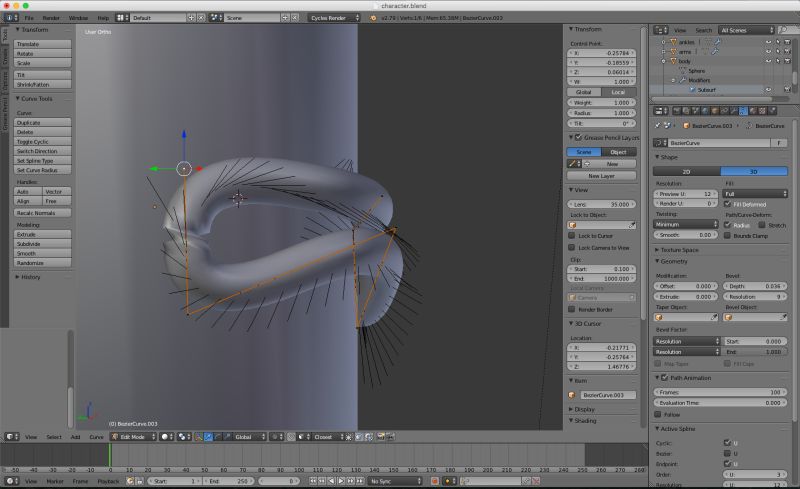Click the jump to end frame button
This screenshot has height=489, width=800.
tap(360, 481)
